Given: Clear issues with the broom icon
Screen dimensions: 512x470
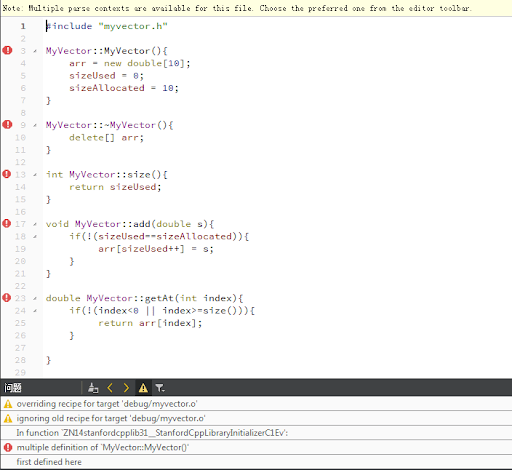Looking at the screenshot, I should pyautogui.click(x=93, y=388).
